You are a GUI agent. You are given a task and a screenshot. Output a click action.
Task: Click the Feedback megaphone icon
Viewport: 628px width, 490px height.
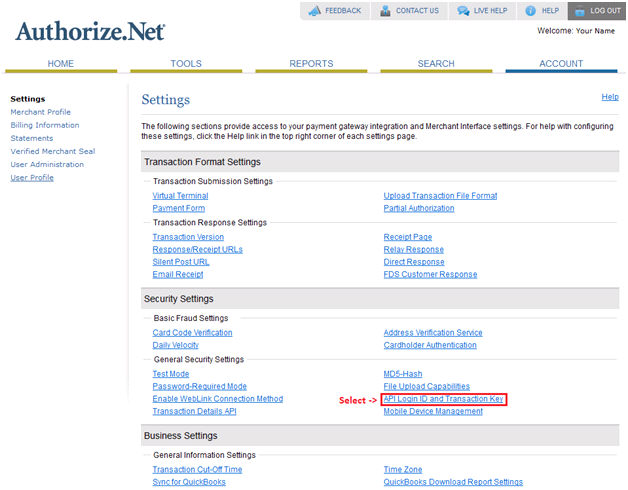pos(314,10)
